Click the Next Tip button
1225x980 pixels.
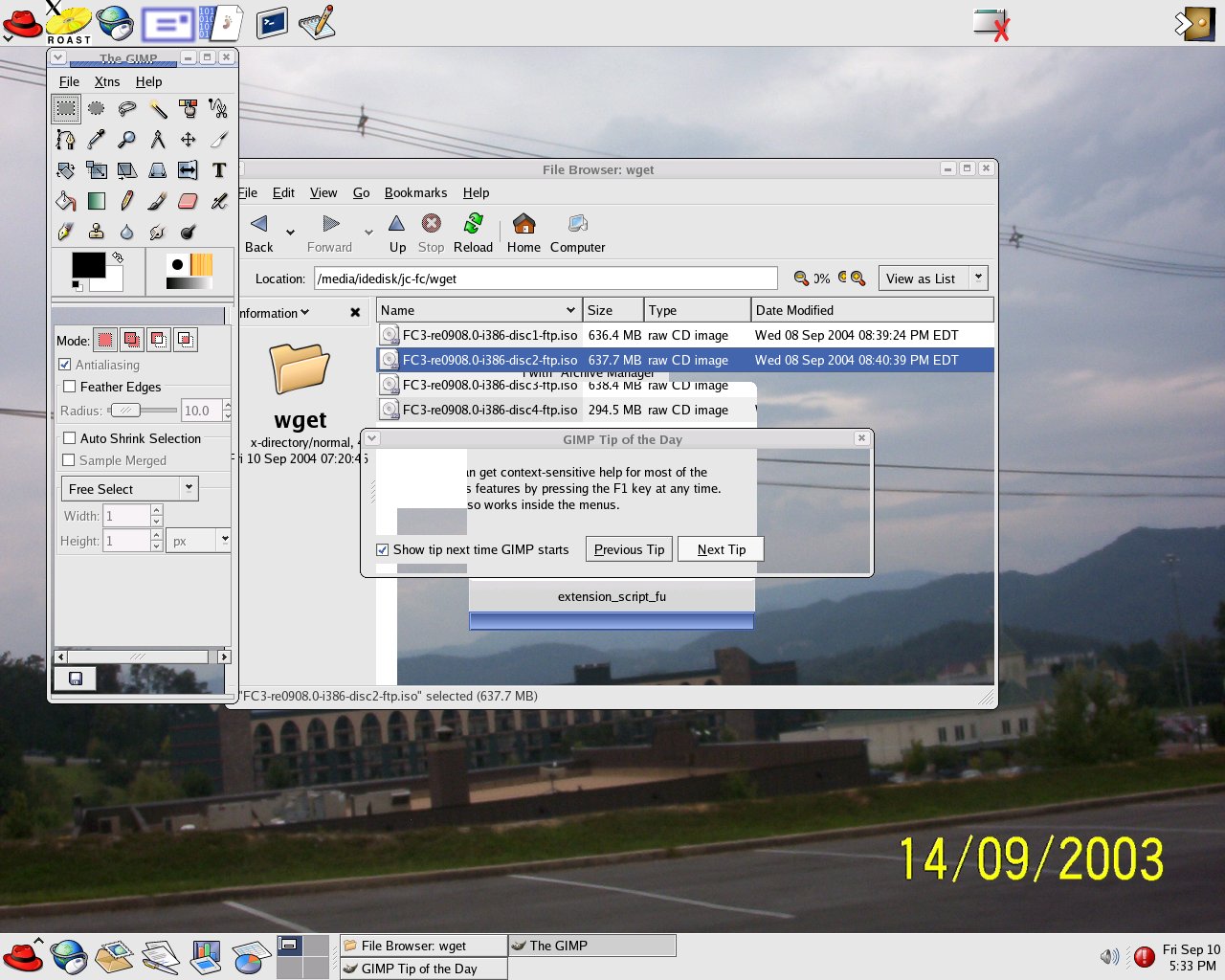(x=721, y=550)
